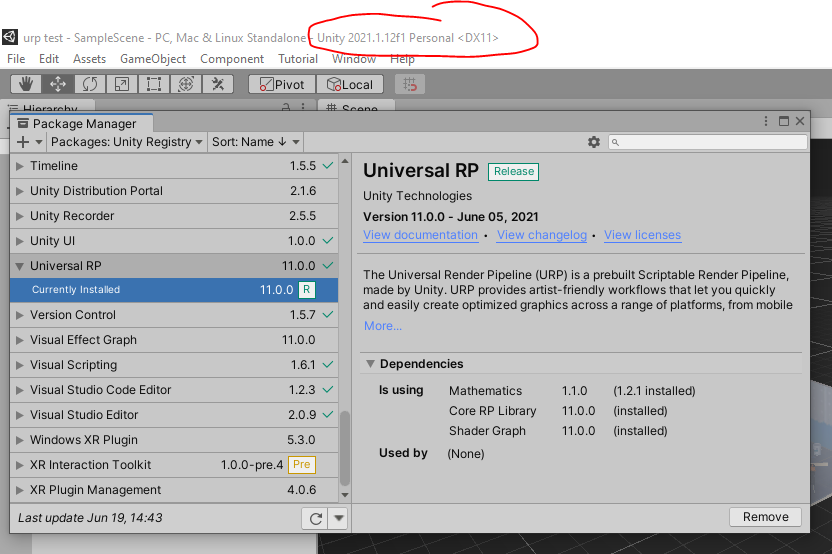The image size is (832, 554).
Task: Open View licenses link
Action: [643, 235]
